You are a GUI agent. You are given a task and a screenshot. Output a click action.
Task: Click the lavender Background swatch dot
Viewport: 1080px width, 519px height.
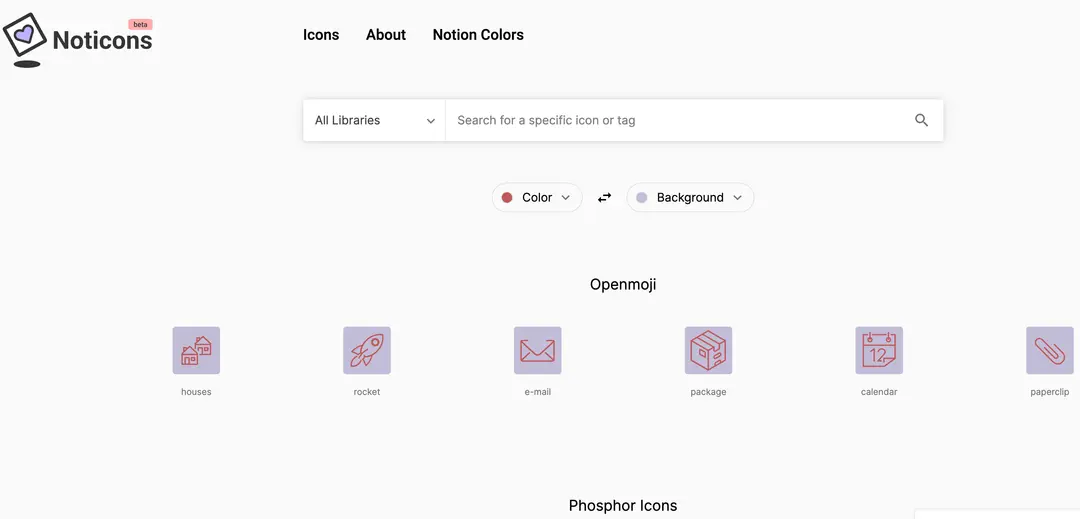click(x=642, y=198)
